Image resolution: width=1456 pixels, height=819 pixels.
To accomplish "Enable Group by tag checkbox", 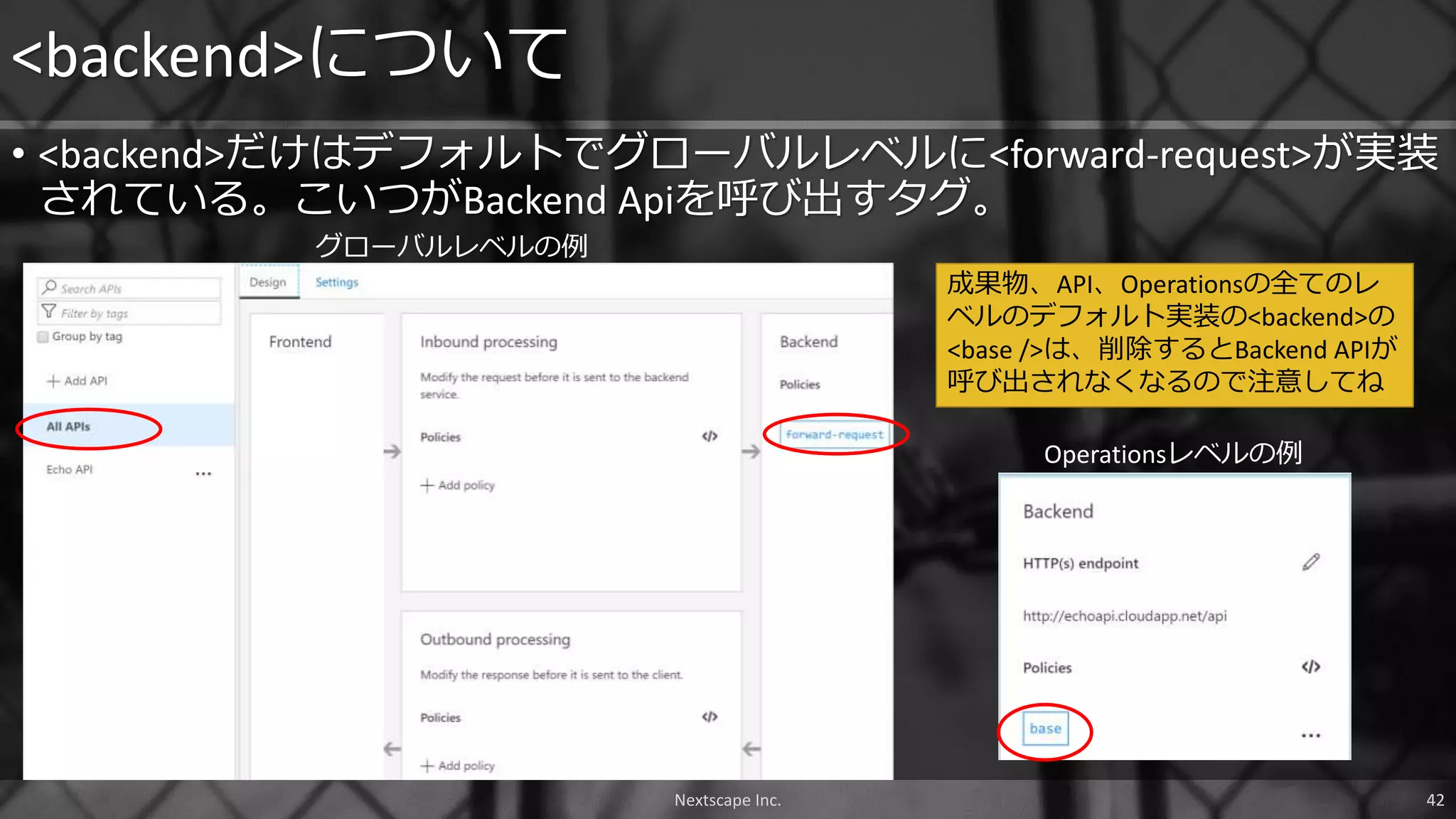I will tap(43, 337).
